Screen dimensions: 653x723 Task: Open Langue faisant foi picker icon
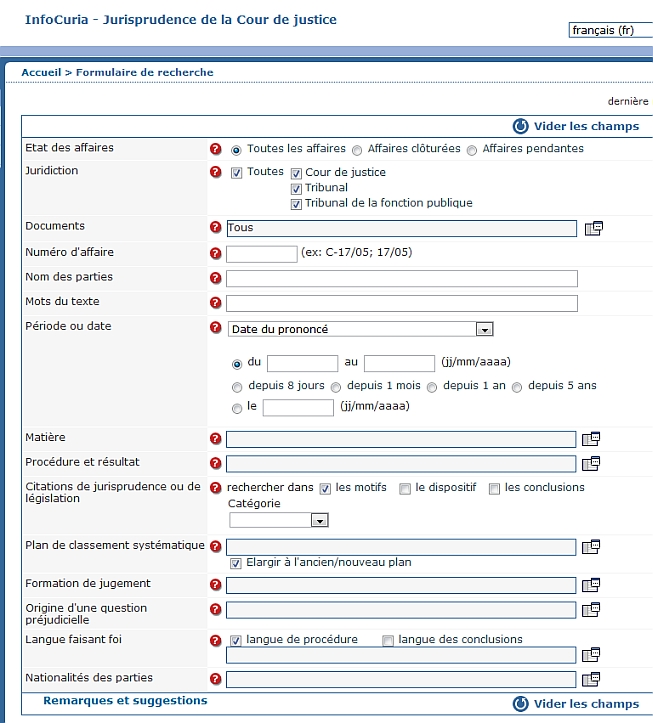coord(591,655)
